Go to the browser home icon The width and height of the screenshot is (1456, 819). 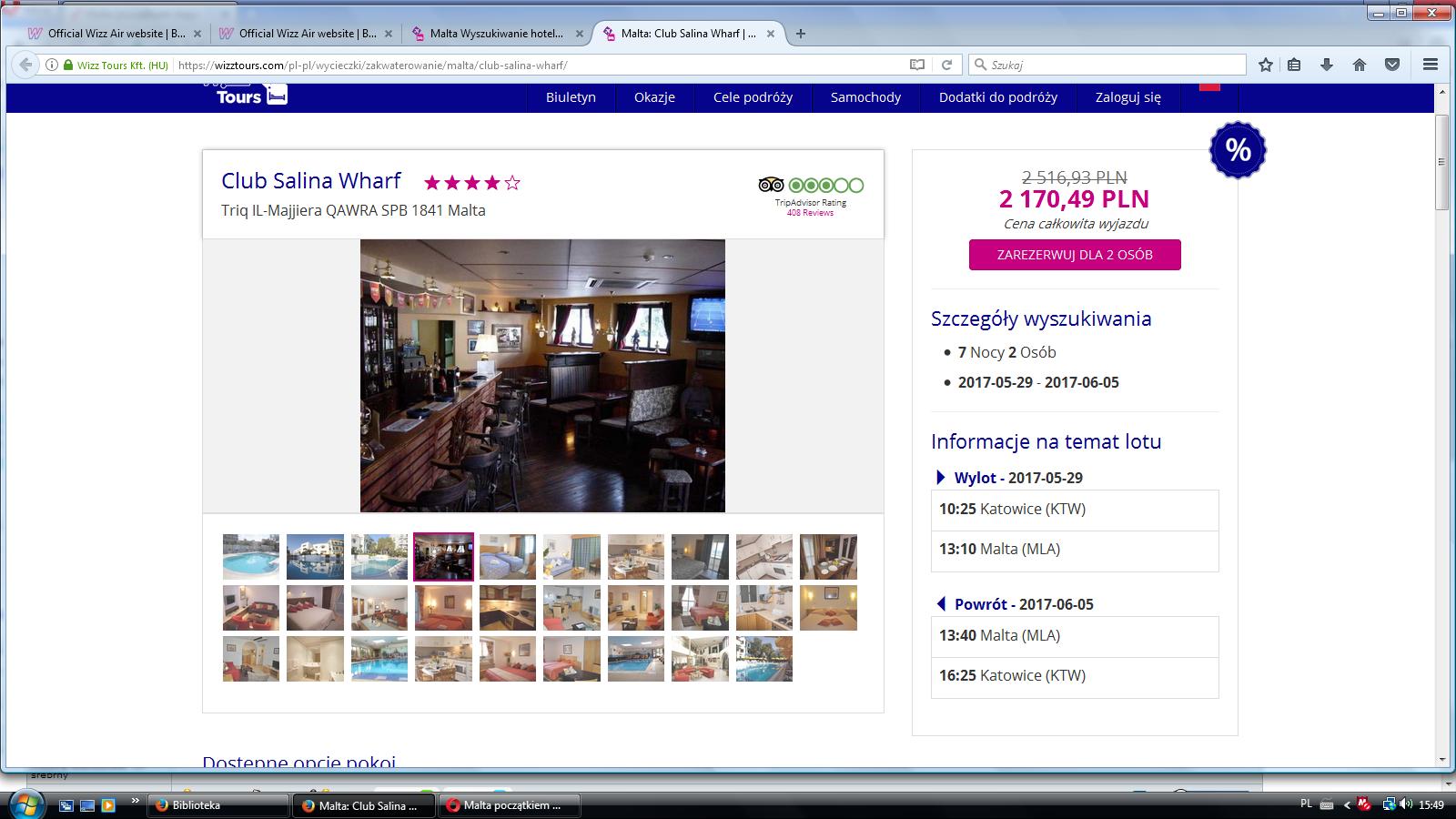pyautogui.click(x=1360, y=65)
